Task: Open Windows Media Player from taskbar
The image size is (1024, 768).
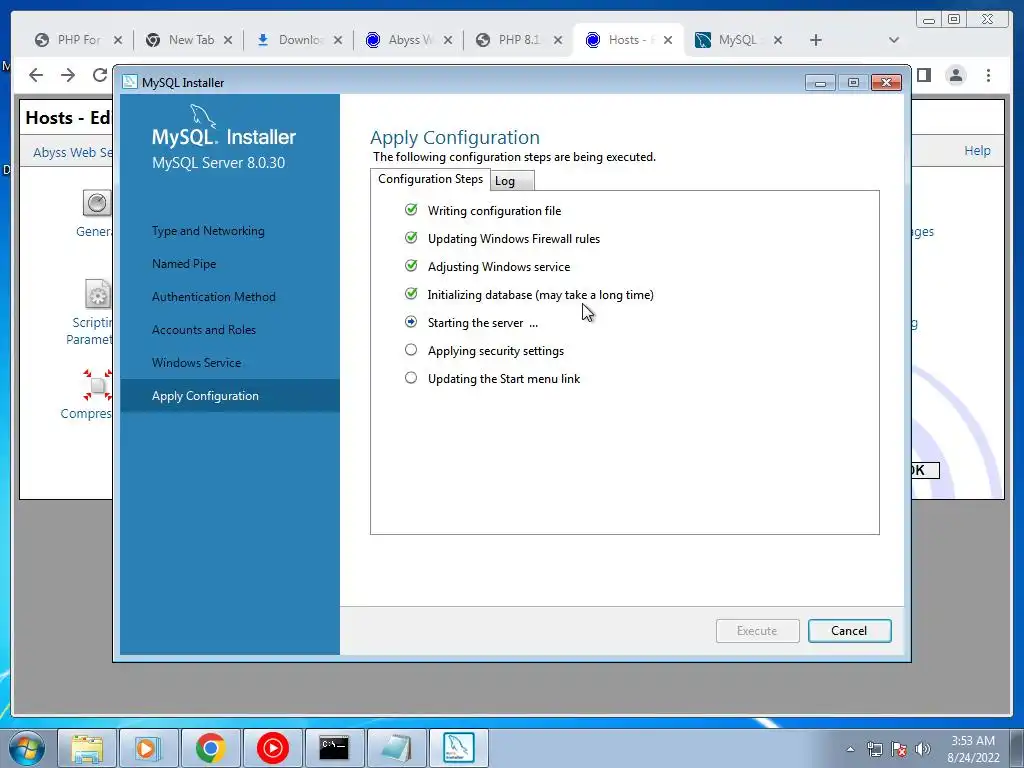Action: click(x=148, y=748)
